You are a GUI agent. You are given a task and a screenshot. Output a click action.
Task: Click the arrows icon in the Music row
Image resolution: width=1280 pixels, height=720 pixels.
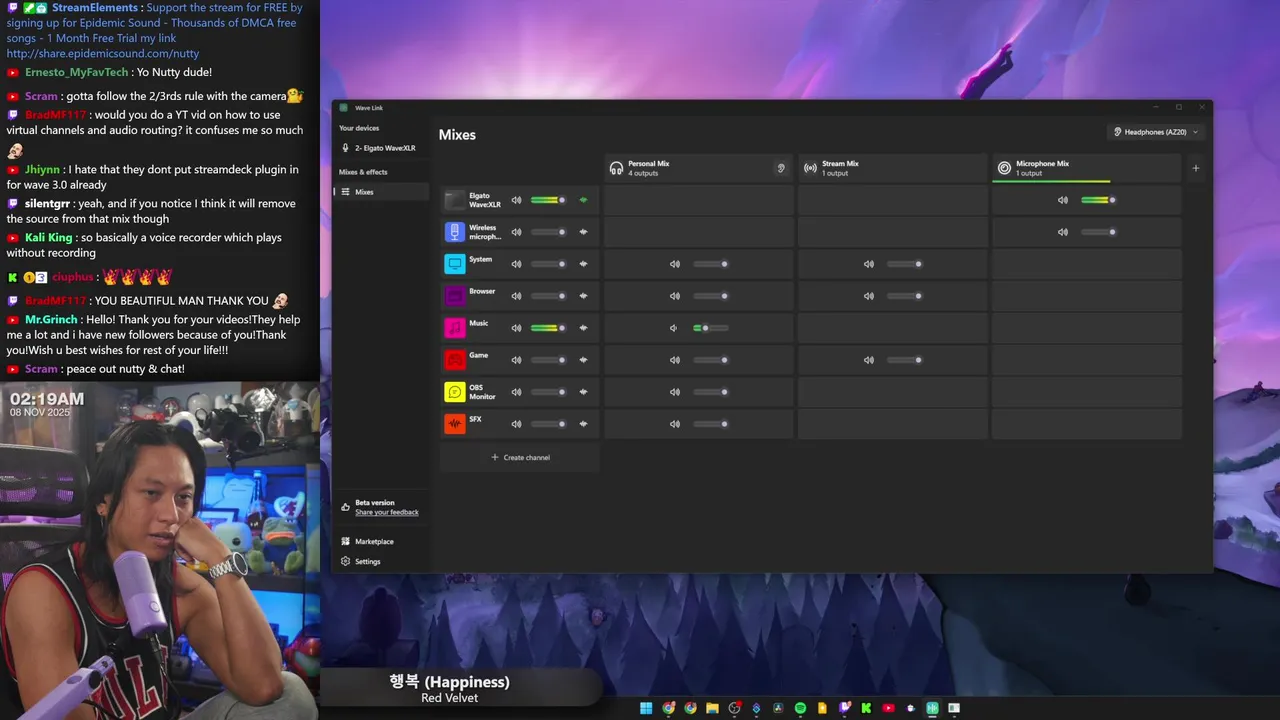(583, 328)
